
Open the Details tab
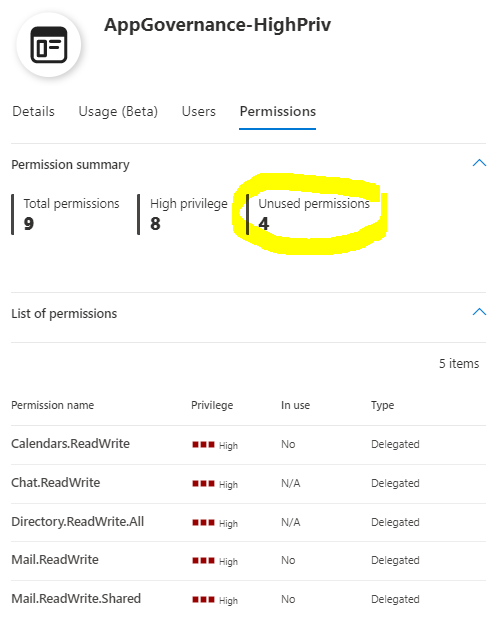33,111
